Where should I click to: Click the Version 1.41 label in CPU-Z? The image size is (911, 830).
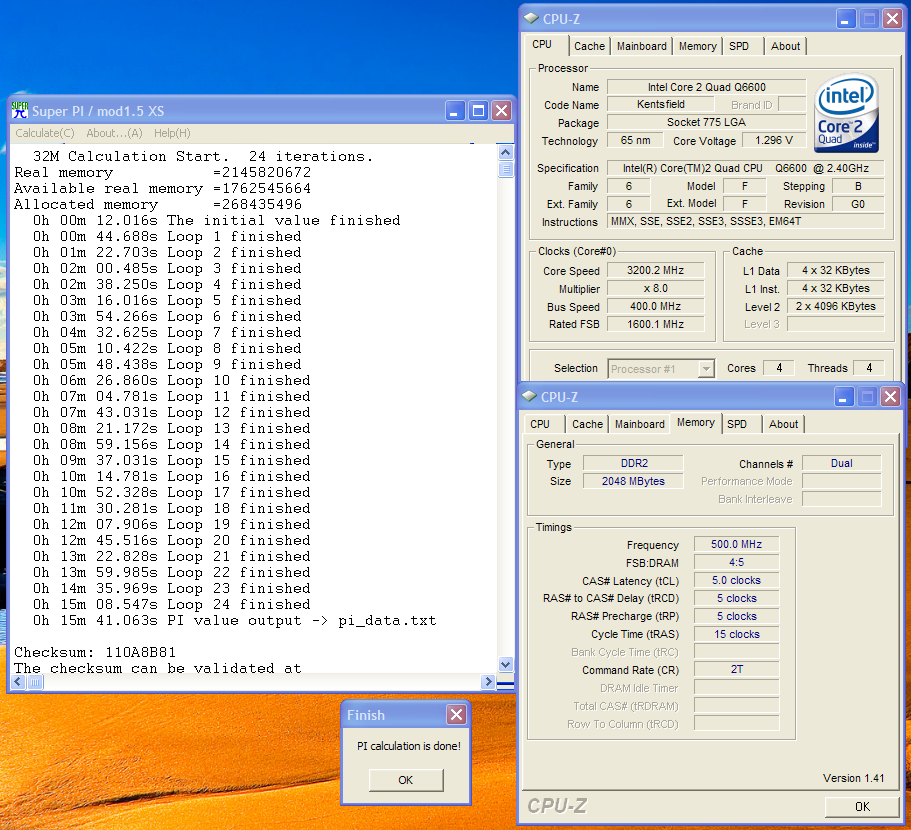[x=853, y=778]
